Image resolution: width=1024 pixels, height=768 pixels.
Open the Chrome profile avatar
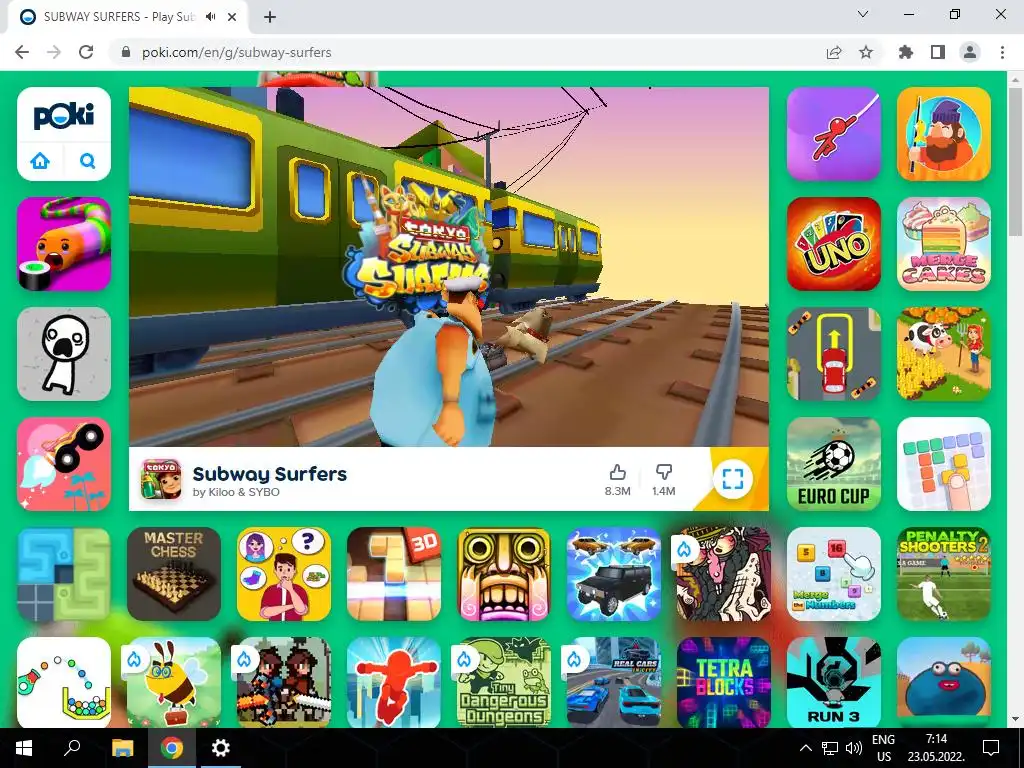[970, 52]
